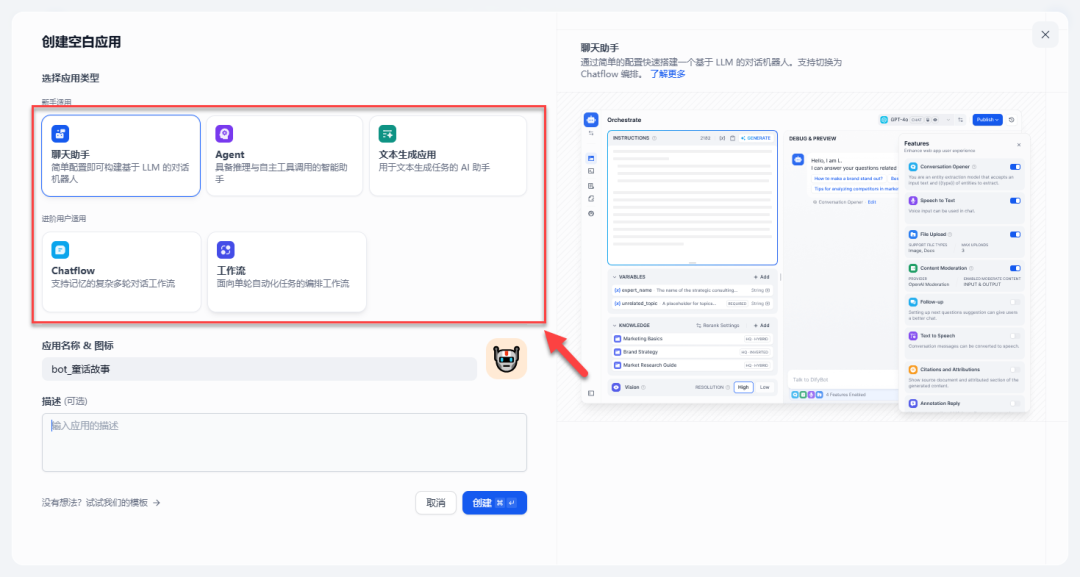Viewport: 1080px width, 577px height.
Task: Click the chat bot avatar in Debug & Preview
Action: click(x=798, y=160)
